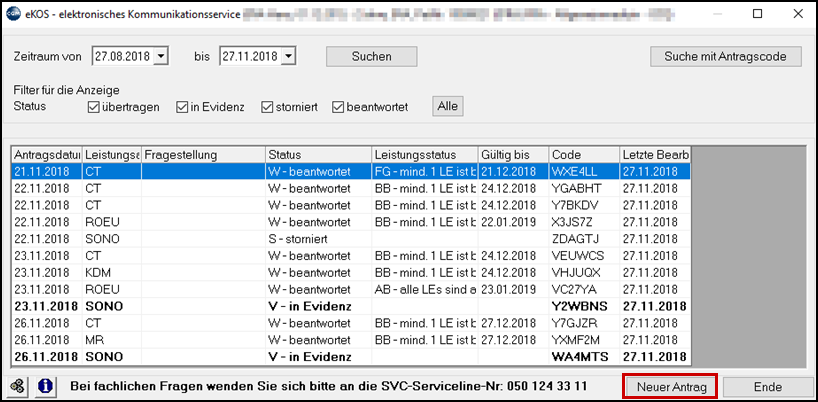Click the SVC-Serviceline info text
Image resolution: width=818 pixels, height=402 pixels.
click(328, 386)
